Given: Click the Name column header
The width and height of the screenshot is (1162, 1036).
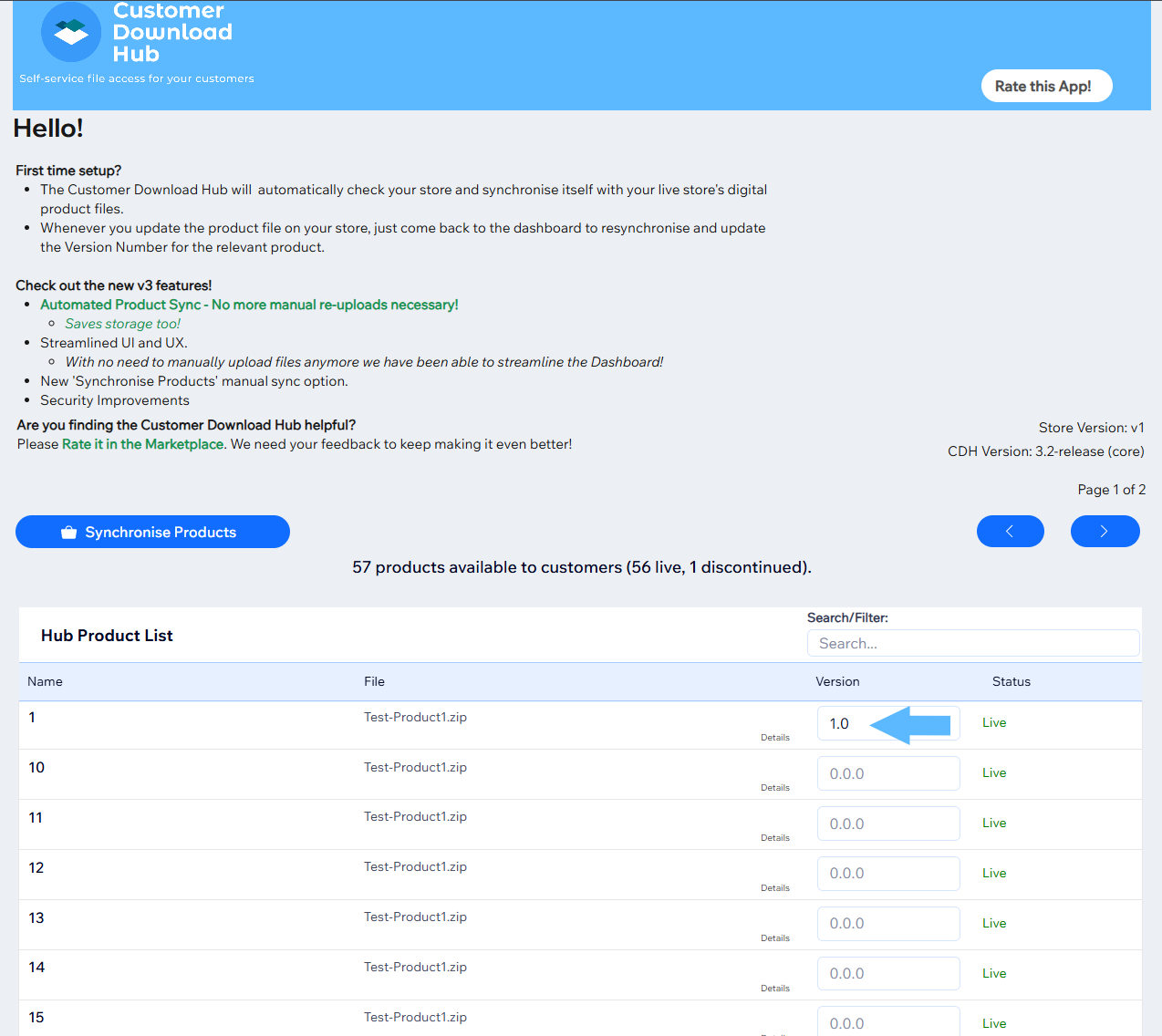Looking at the screenshot, I should click(x=45, y=681).
